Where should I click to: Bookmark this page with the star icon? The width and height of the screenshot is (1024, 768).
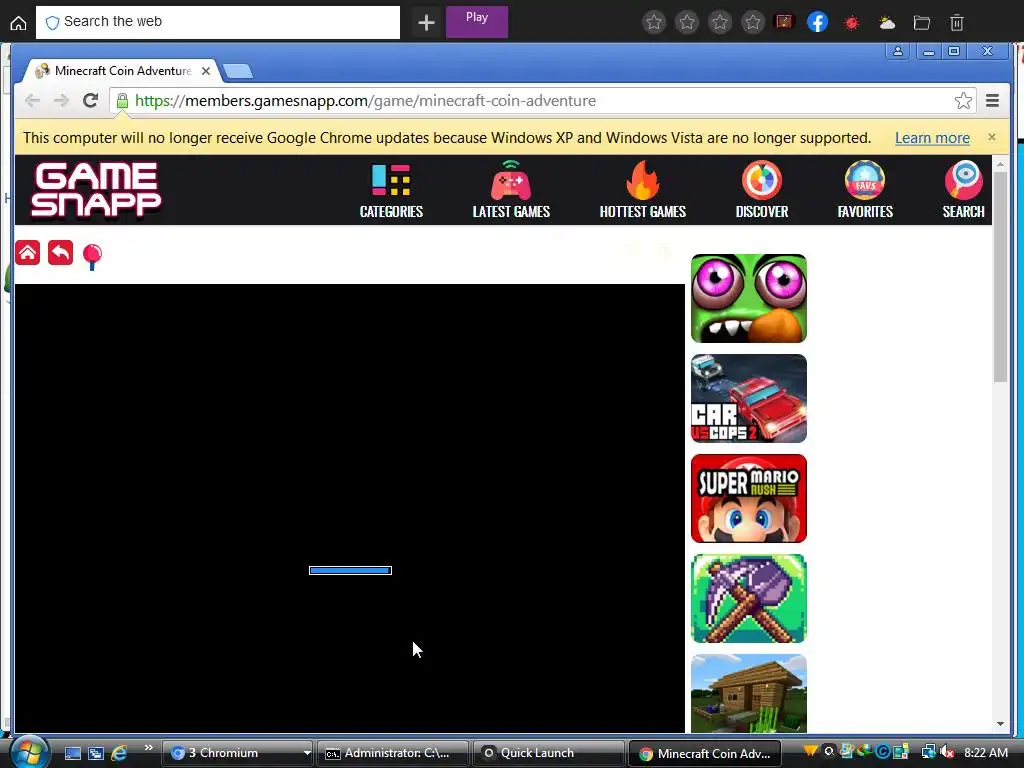point(963,101)
